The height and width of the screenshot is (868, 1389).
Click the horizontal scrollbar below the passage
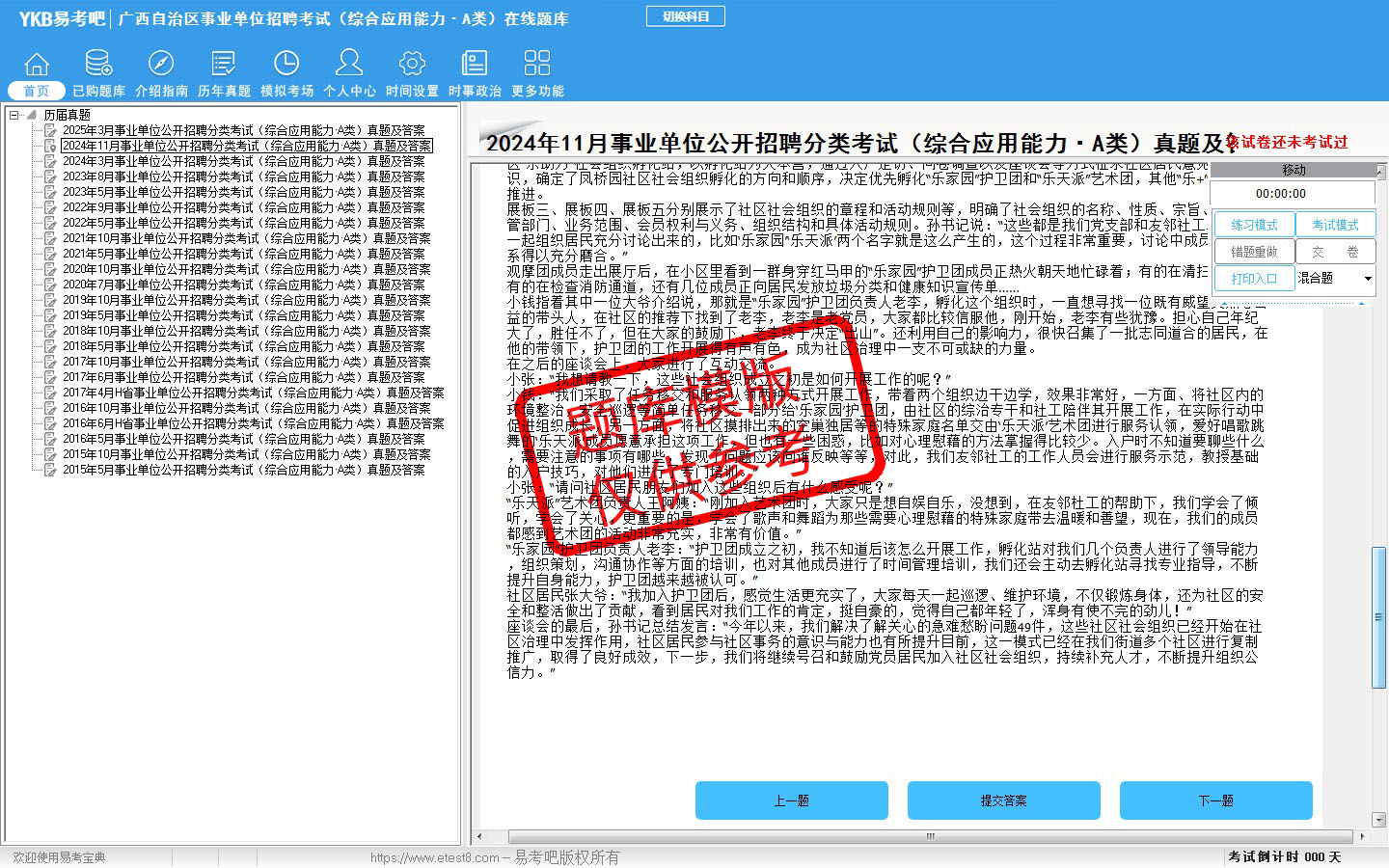coord(930,836)
